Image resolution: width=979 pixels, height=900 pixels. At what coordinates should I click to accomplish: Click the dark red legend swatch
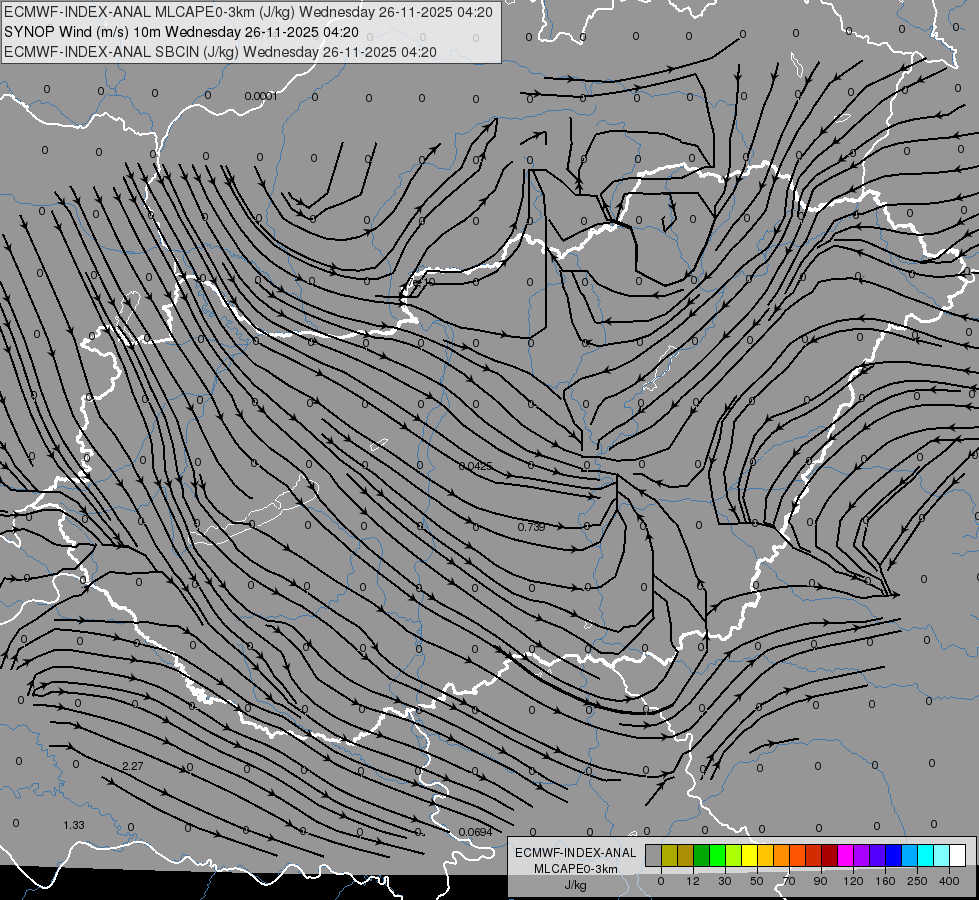tap(830, 855)
